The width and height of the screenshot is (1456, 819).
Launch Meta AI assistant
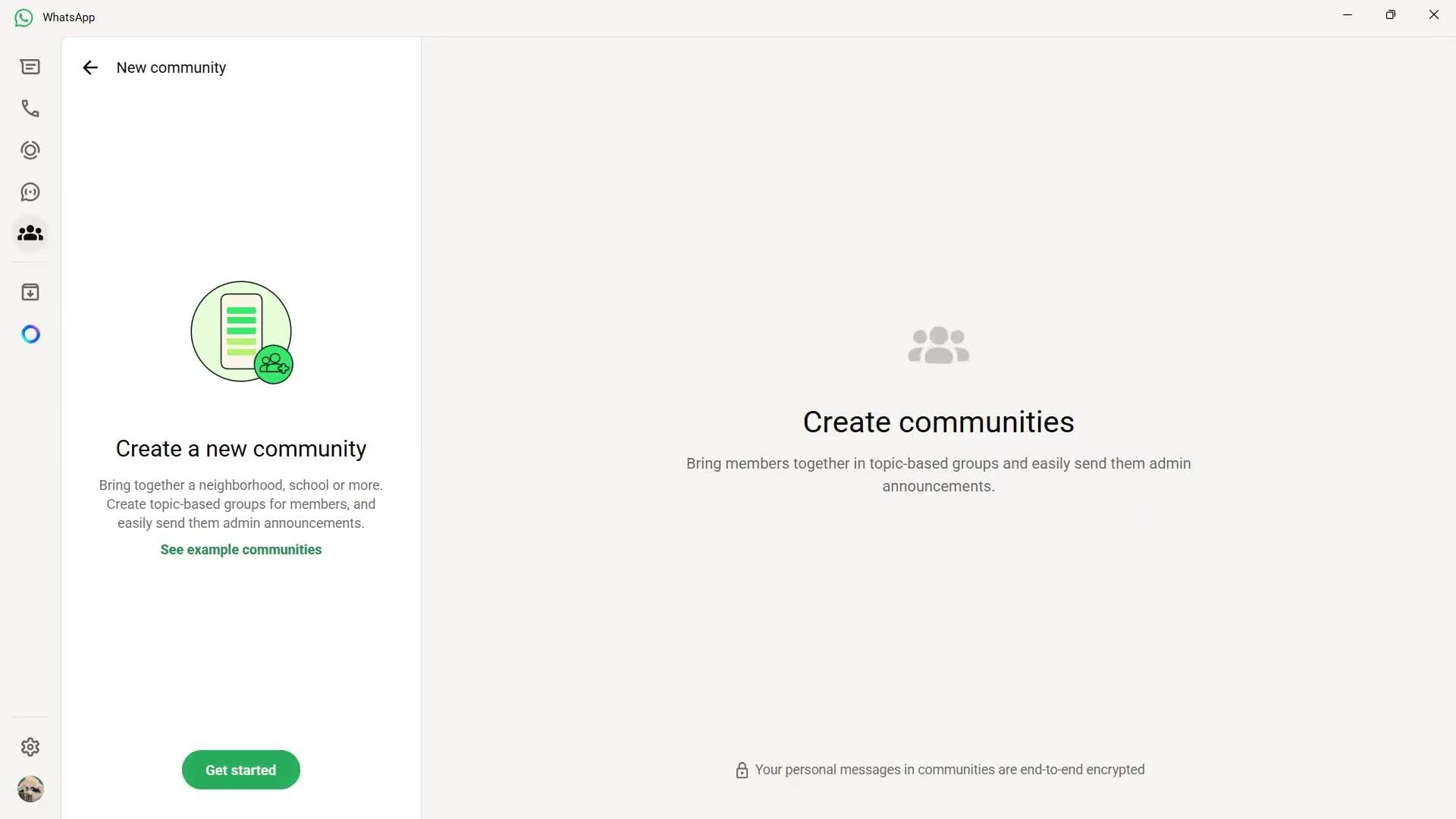(x=30, y=334)
